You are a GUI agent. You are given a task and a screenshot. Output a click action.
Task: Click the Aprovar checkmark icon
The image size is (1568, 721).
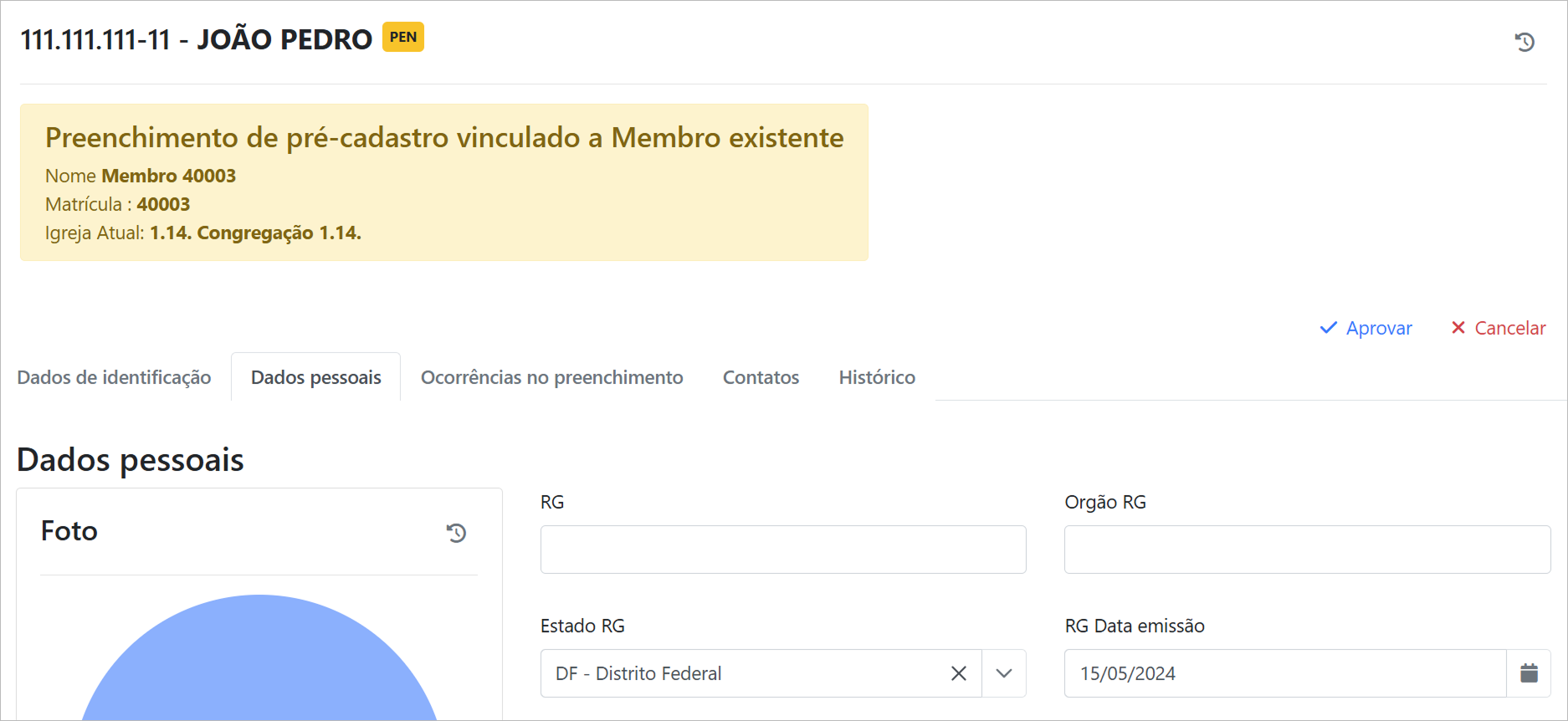pyautogui.click(x=1328, y=328)
